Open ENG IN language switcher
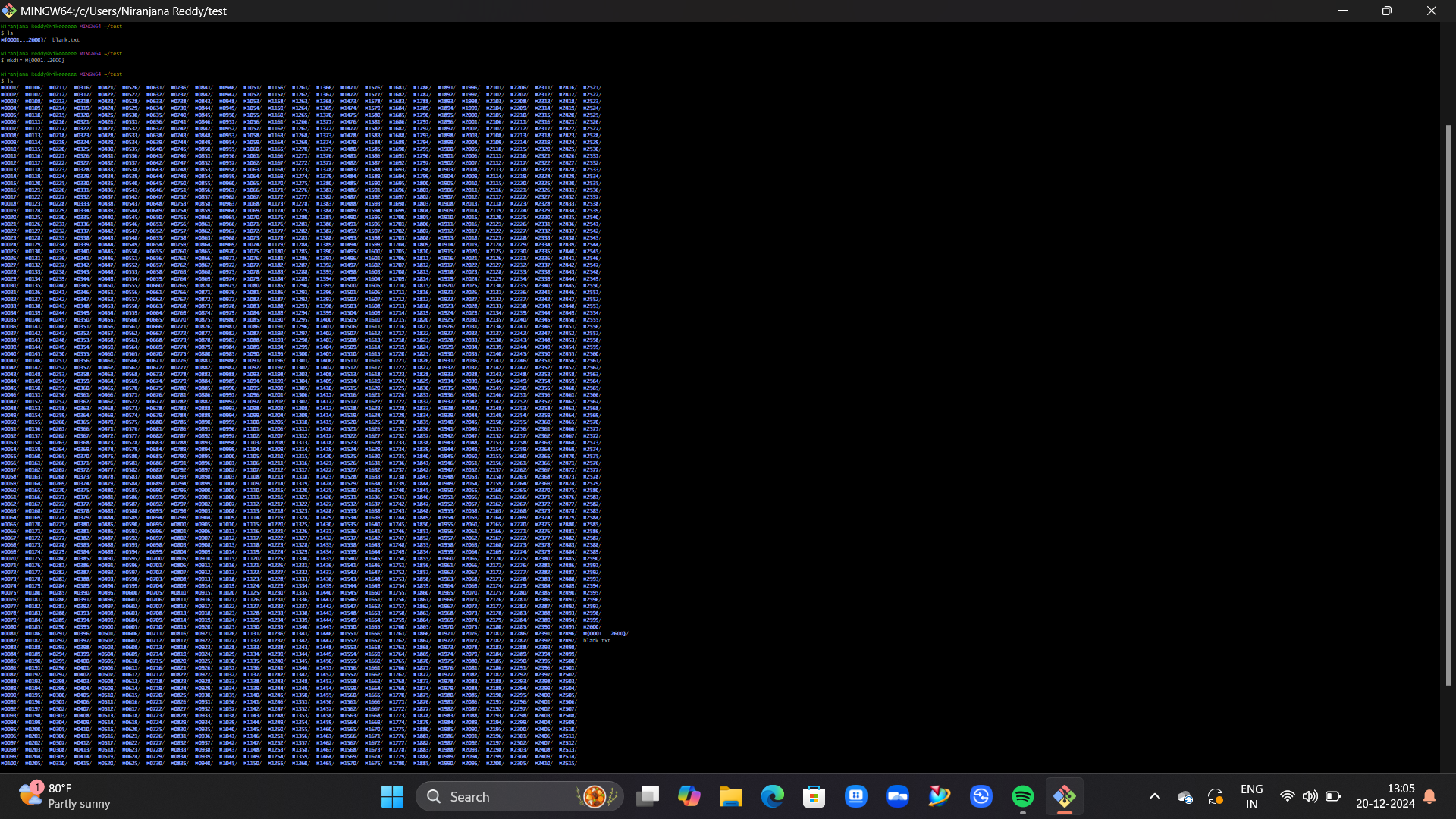This screenshot has width=1456, height=819. pyautogui.click(x=1251, y=796)
